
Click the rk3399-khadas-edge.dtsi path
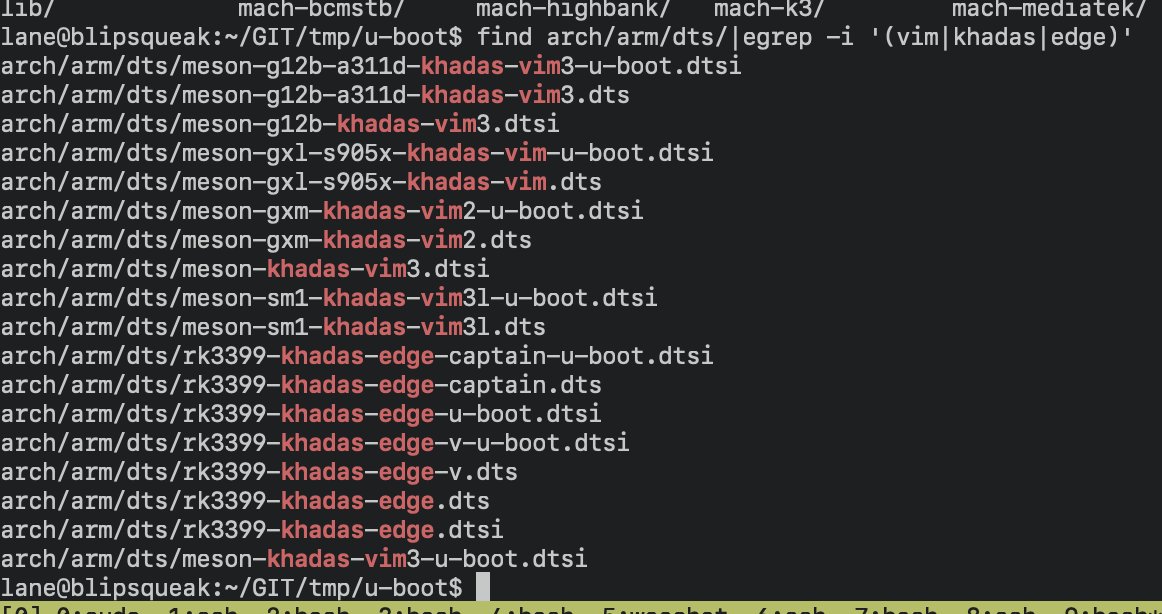point(252,530)
